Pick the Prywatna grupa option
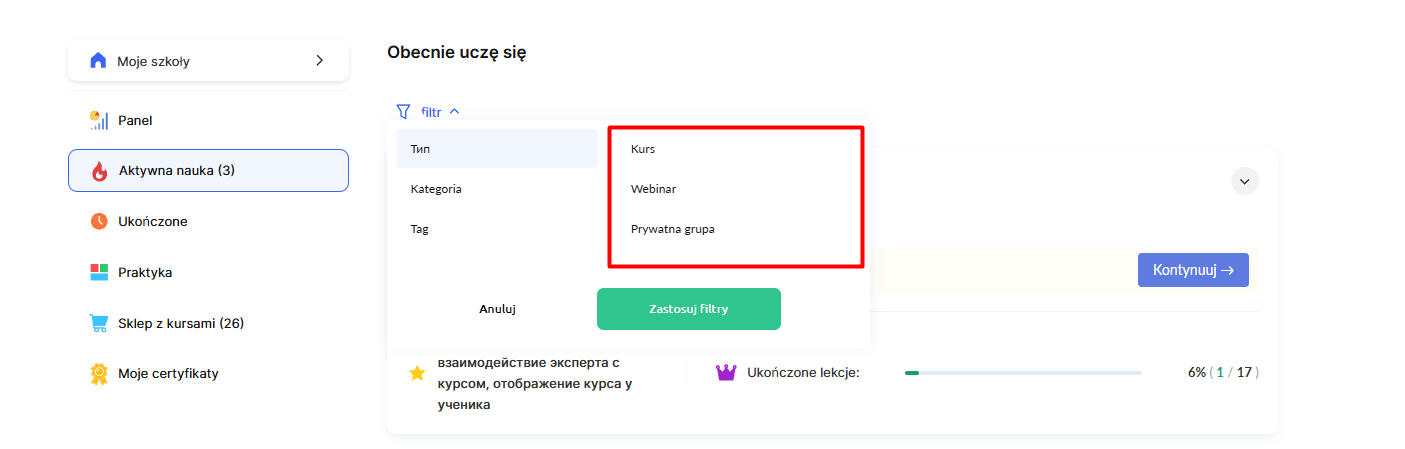 point(672,229)
